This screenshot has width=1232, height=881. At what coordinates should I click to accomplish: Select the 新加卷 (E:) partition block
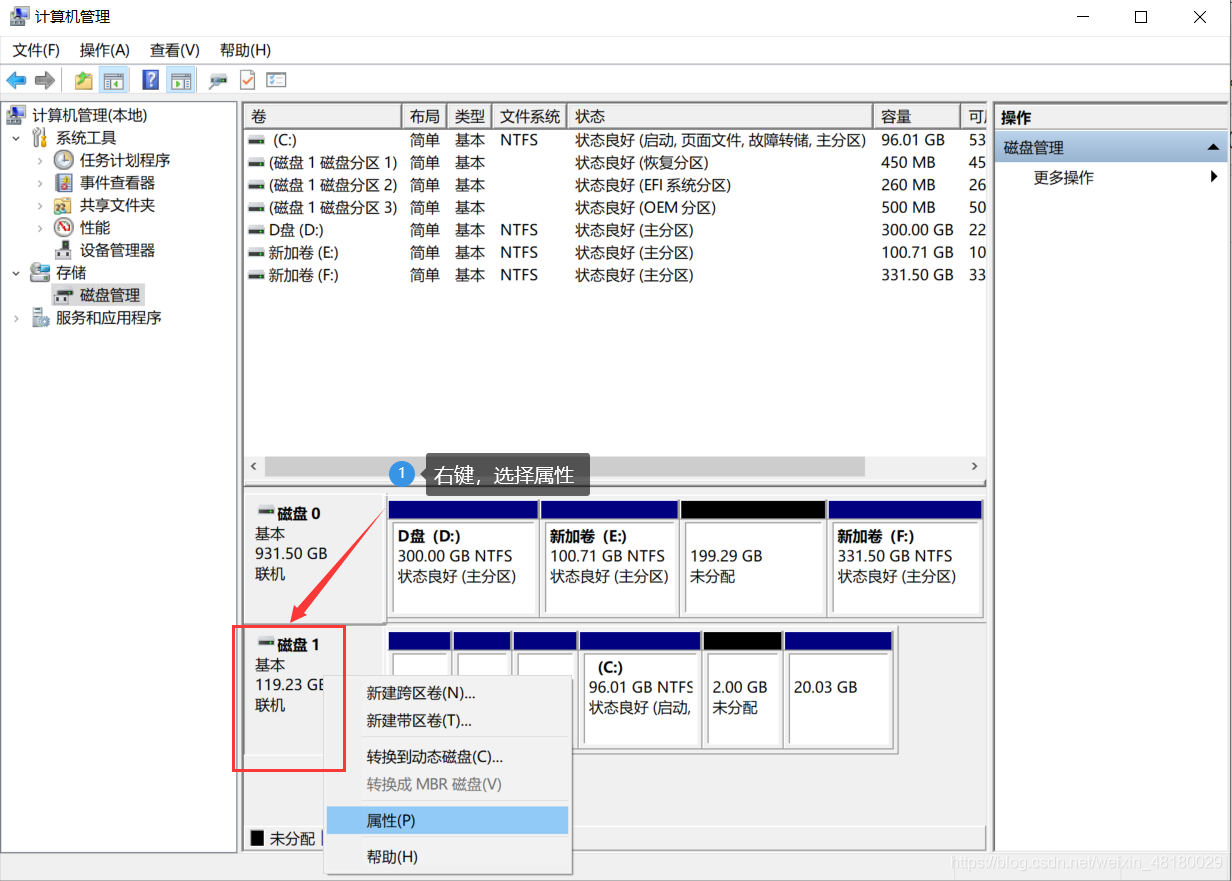[x=609, y=559]
